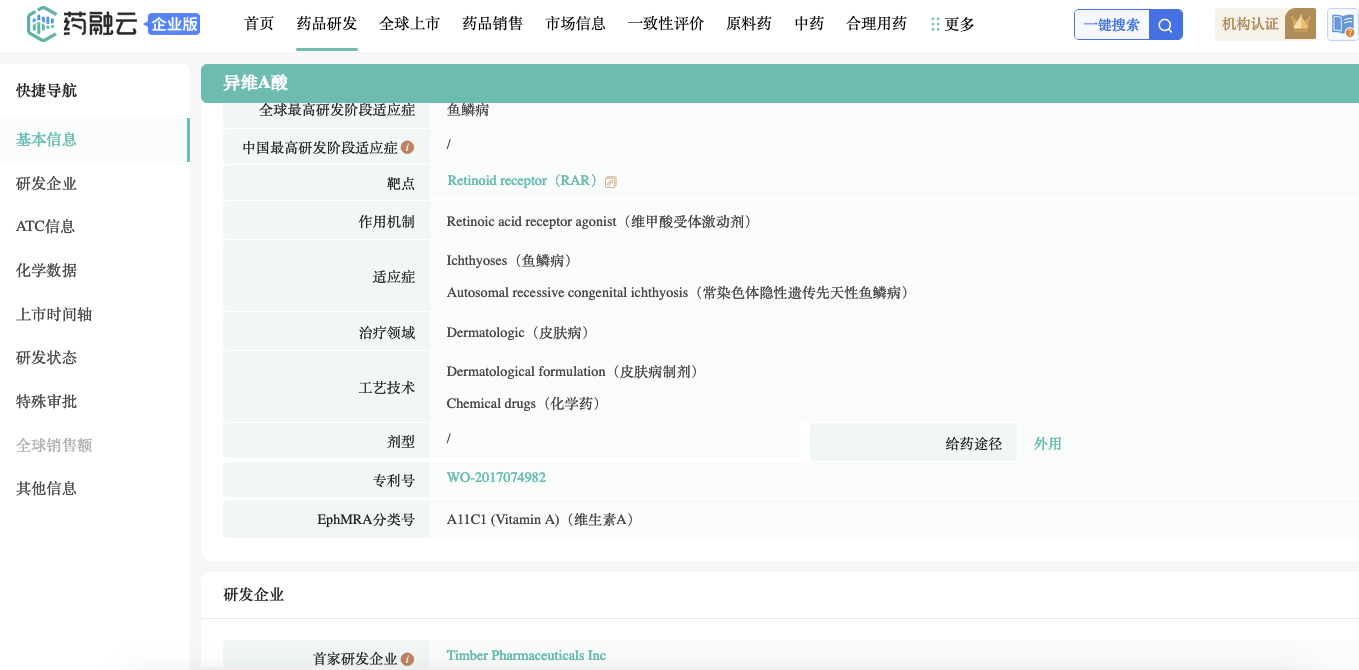
Task: Click the Timber Pharmaceuticals Inc link
Action: 526,655
